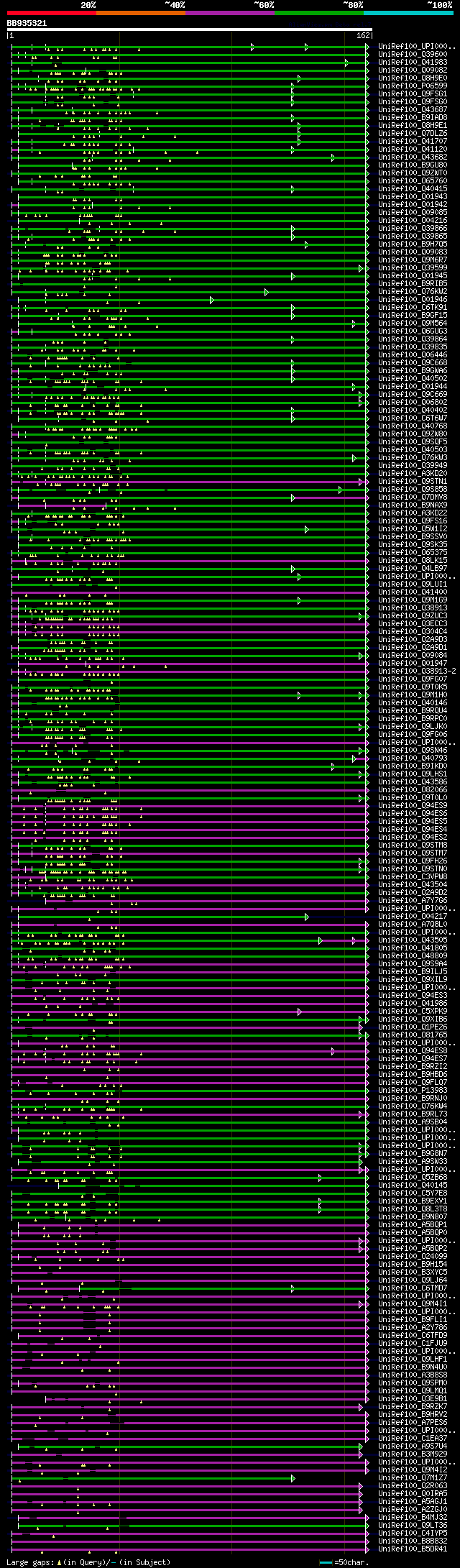Select the UniRef100_B9RQU4 label

point(413,710)
